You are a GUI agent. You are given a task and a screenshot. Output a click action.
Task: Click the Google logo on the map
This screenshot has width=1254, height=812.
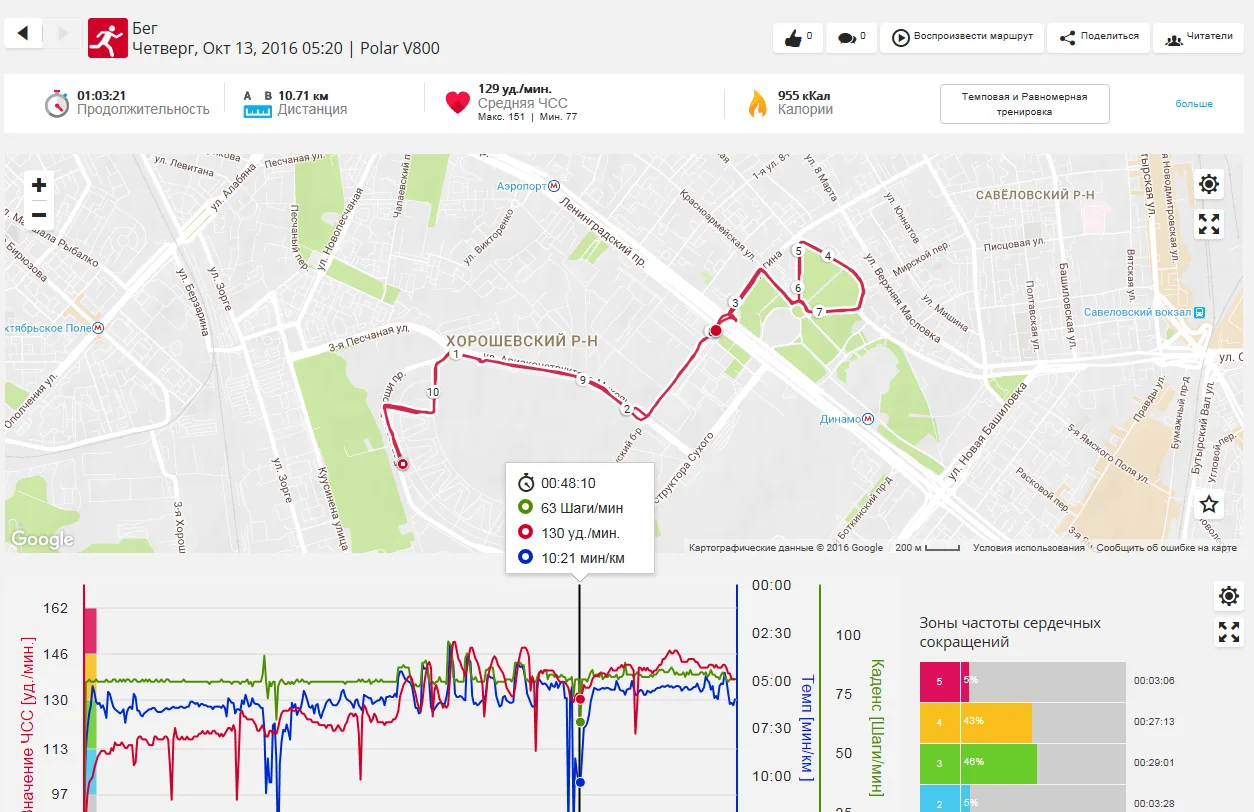42,540
